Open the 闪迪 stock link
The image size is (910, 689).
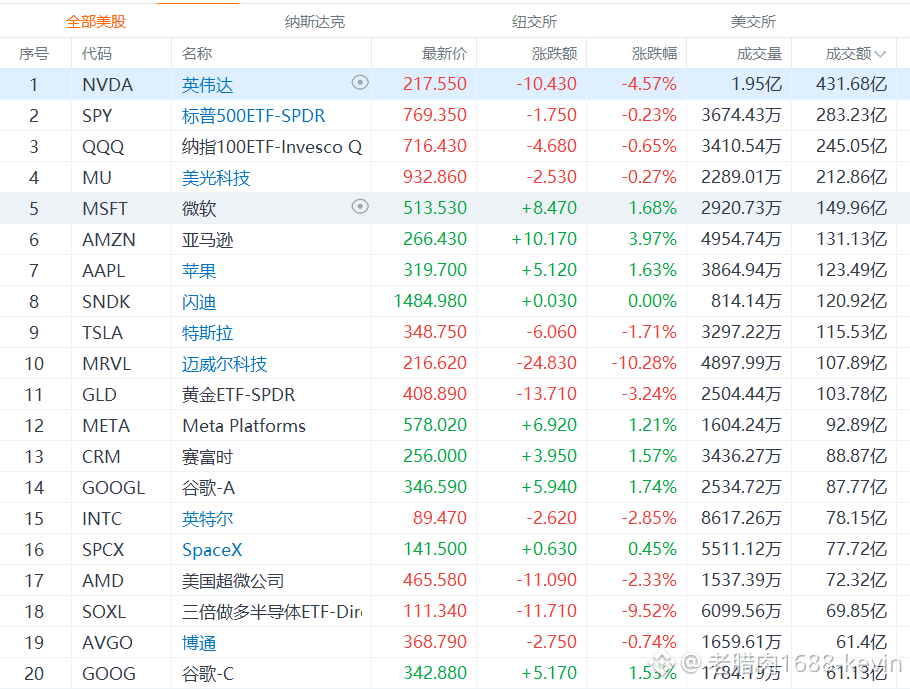point(199,302)
